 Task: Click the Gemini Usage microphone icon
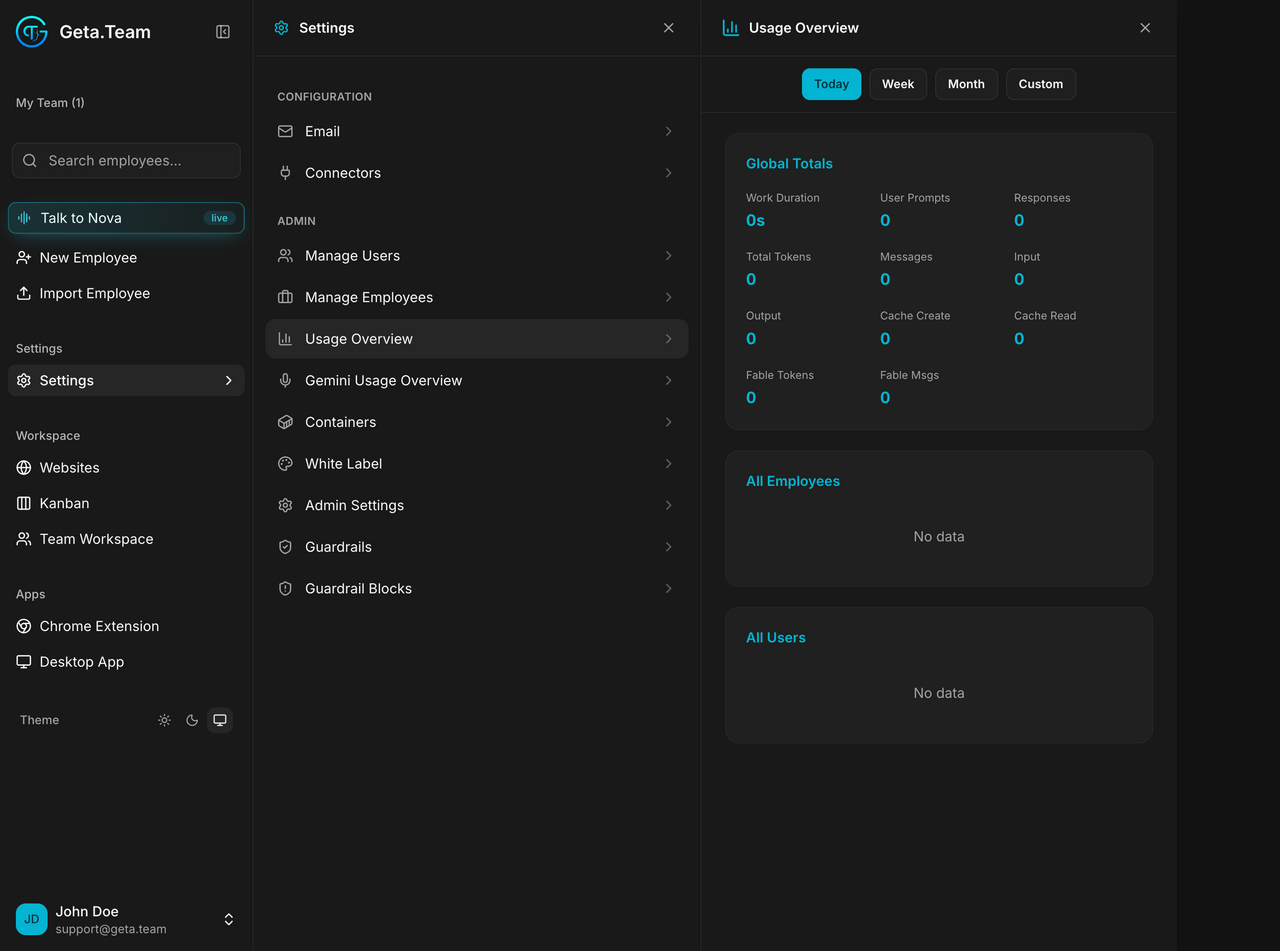point(285,380)
